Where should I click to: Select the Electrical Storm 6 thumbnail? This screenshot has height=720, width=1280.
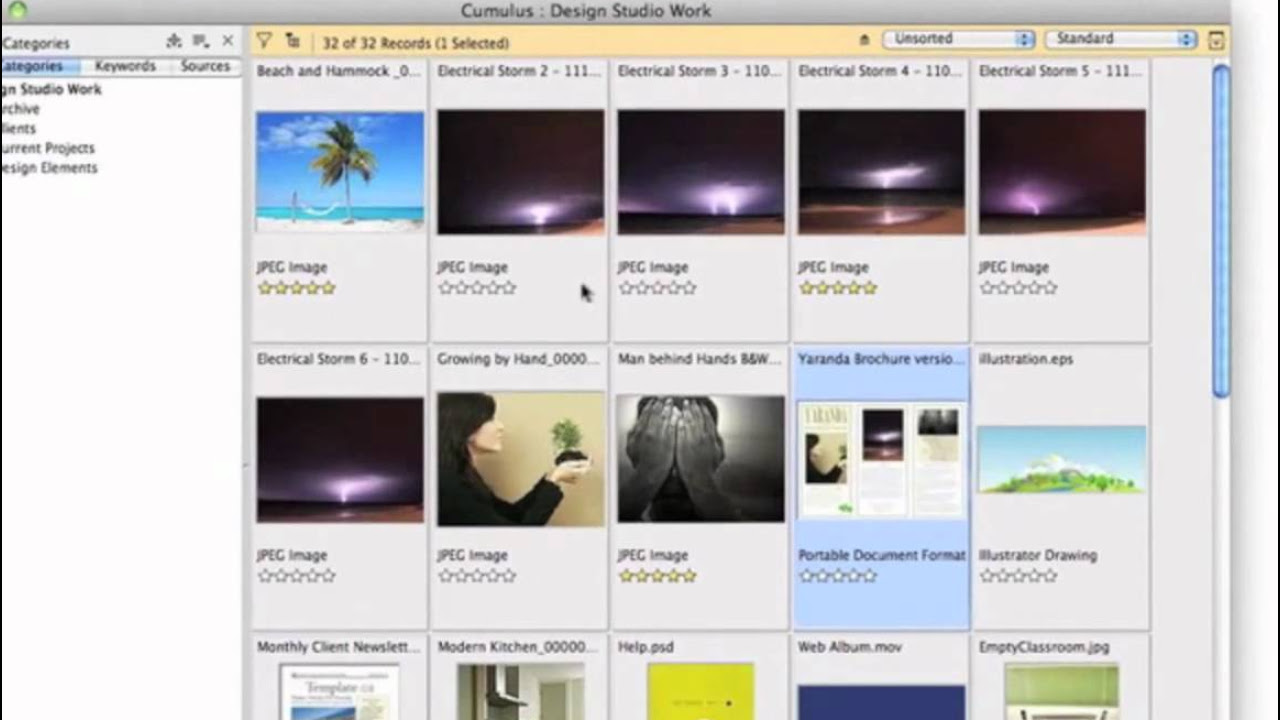[x=340, y=460]
